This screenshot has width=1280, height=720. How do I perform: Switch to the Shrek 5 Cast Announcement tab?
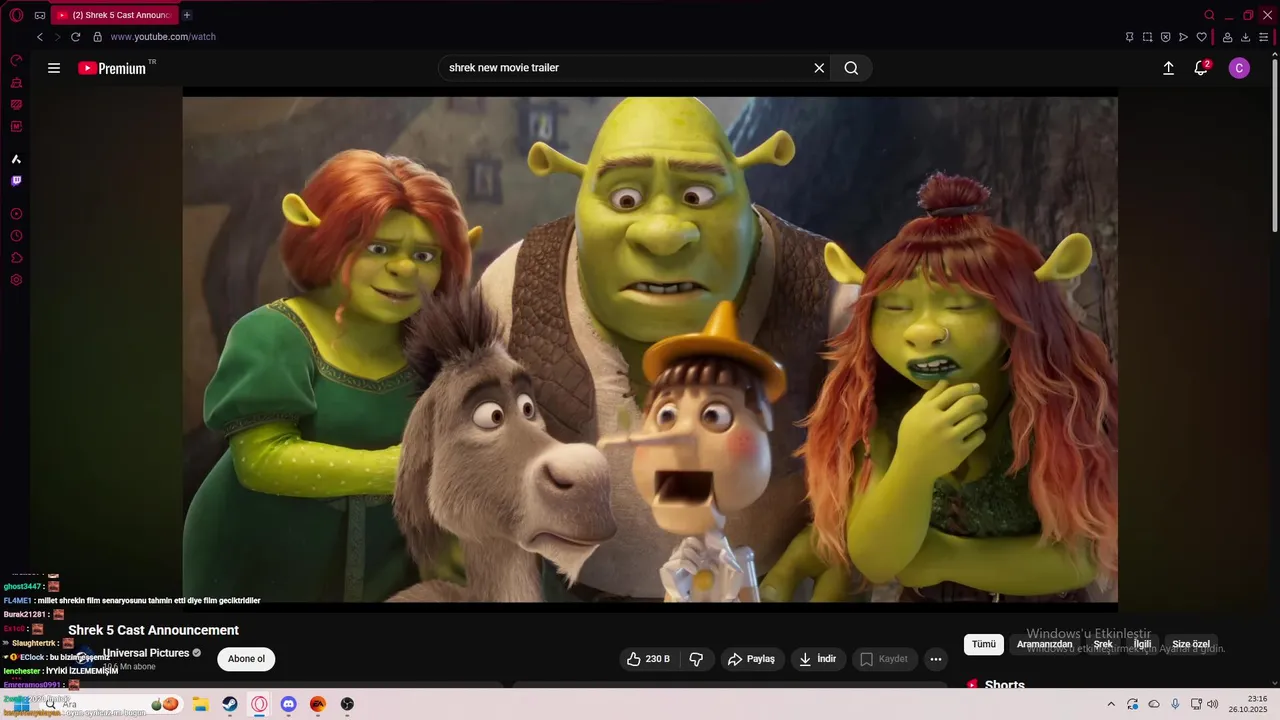113,15
